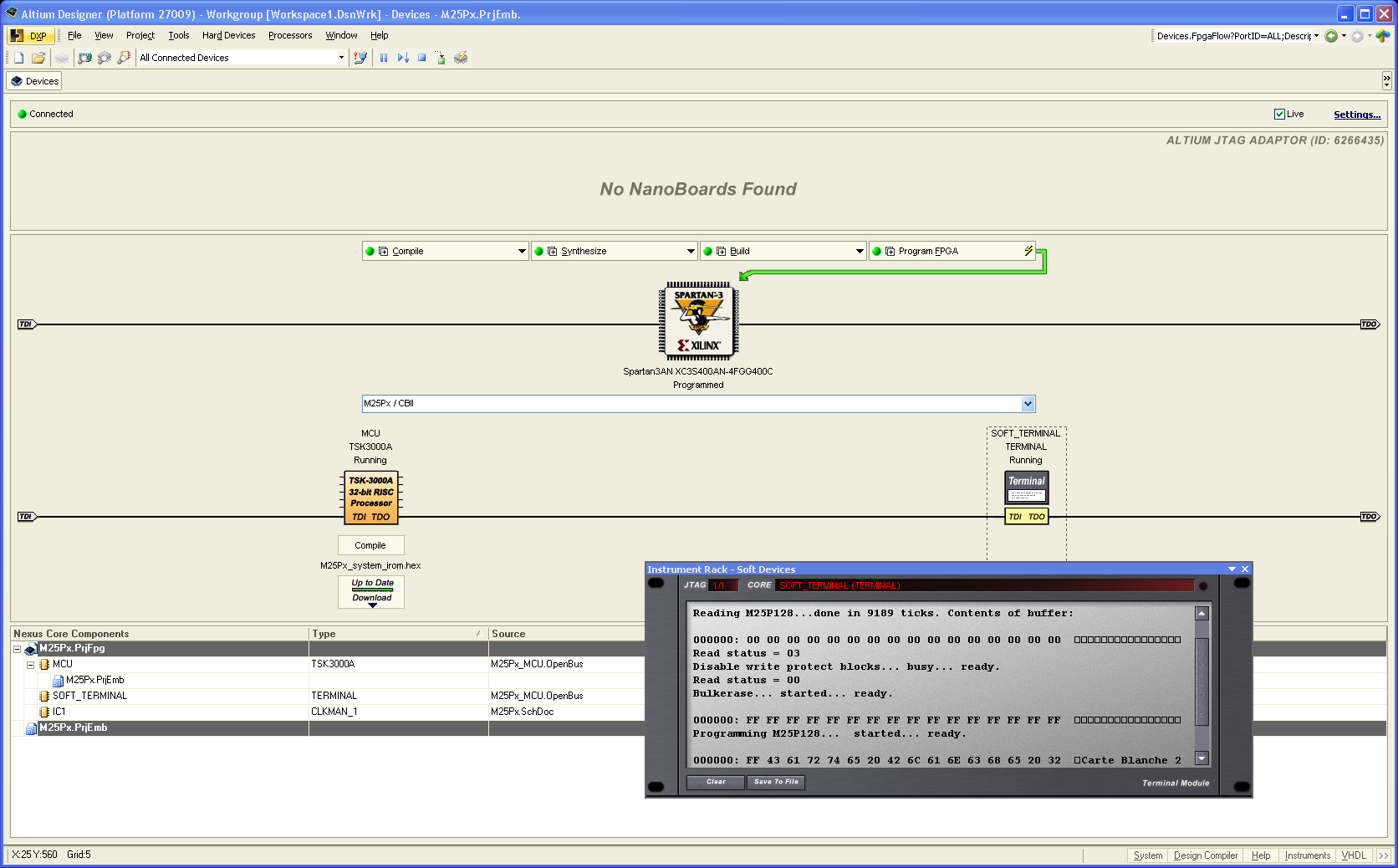Click the third magnifier search toolbar icon

click(x=125, y=58)
